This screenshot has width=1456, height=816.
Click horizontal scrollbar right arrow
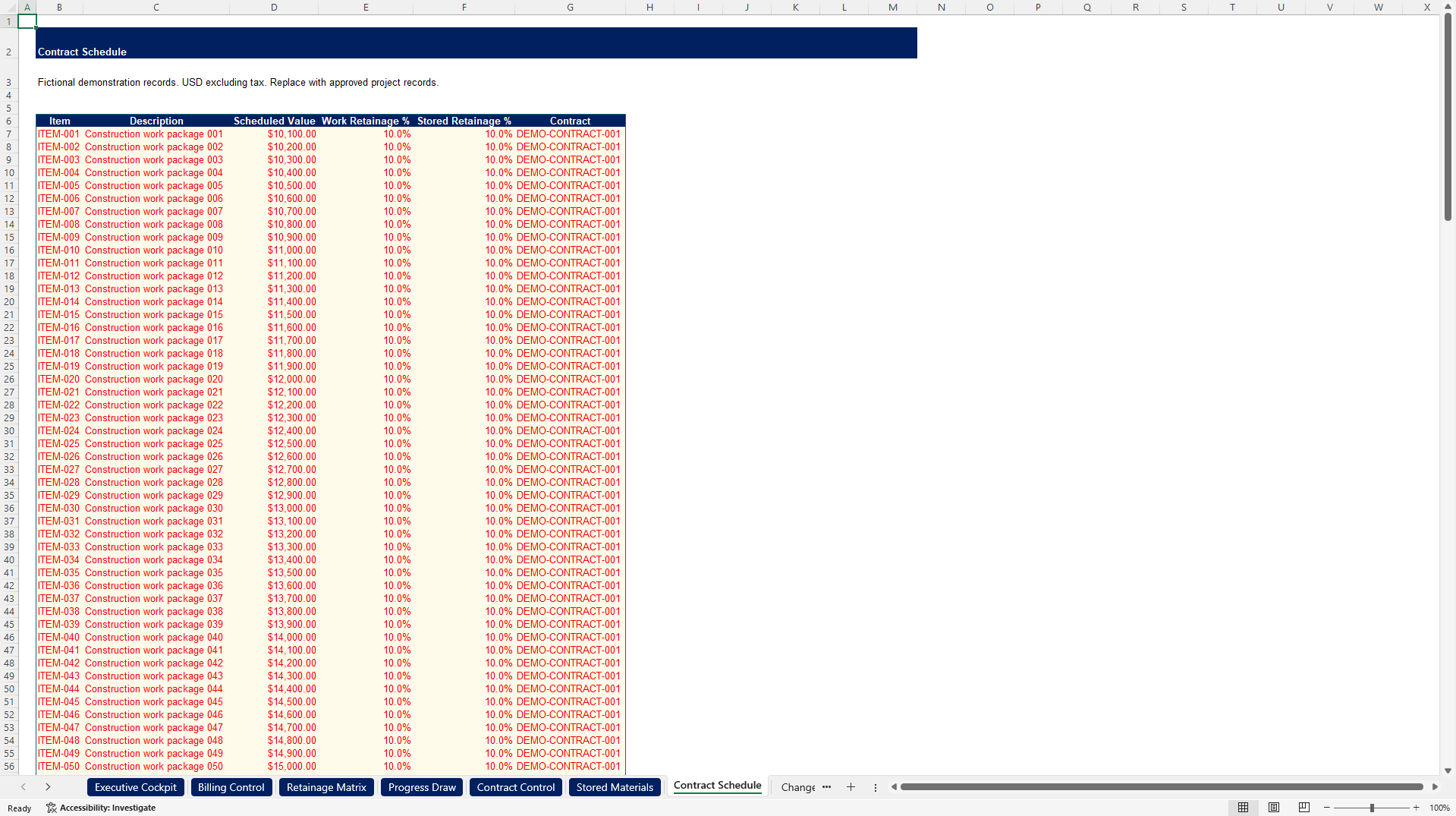(1435, 787)
